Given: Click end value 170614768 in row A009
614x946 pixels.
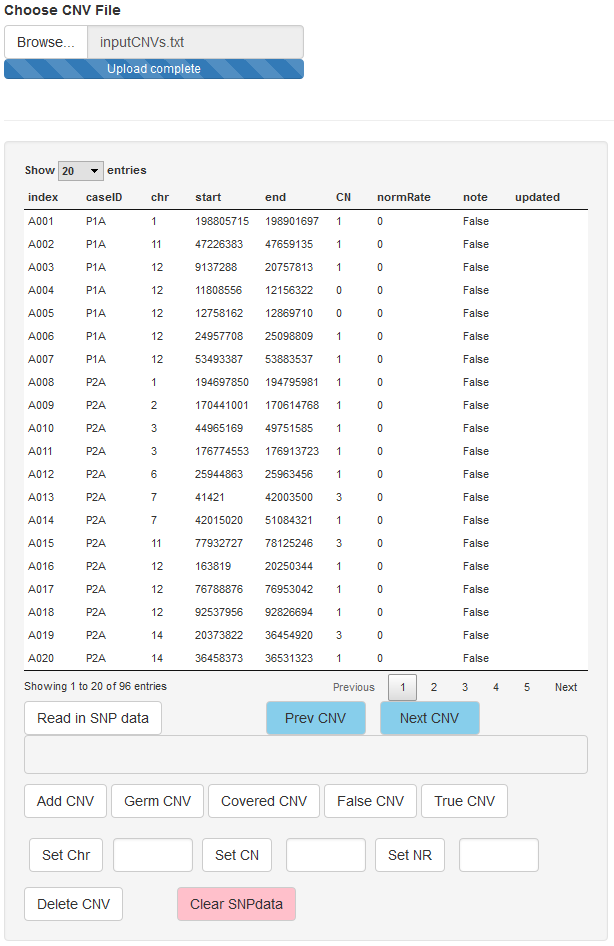Looking at the screenshot, I should coord(292,405).
